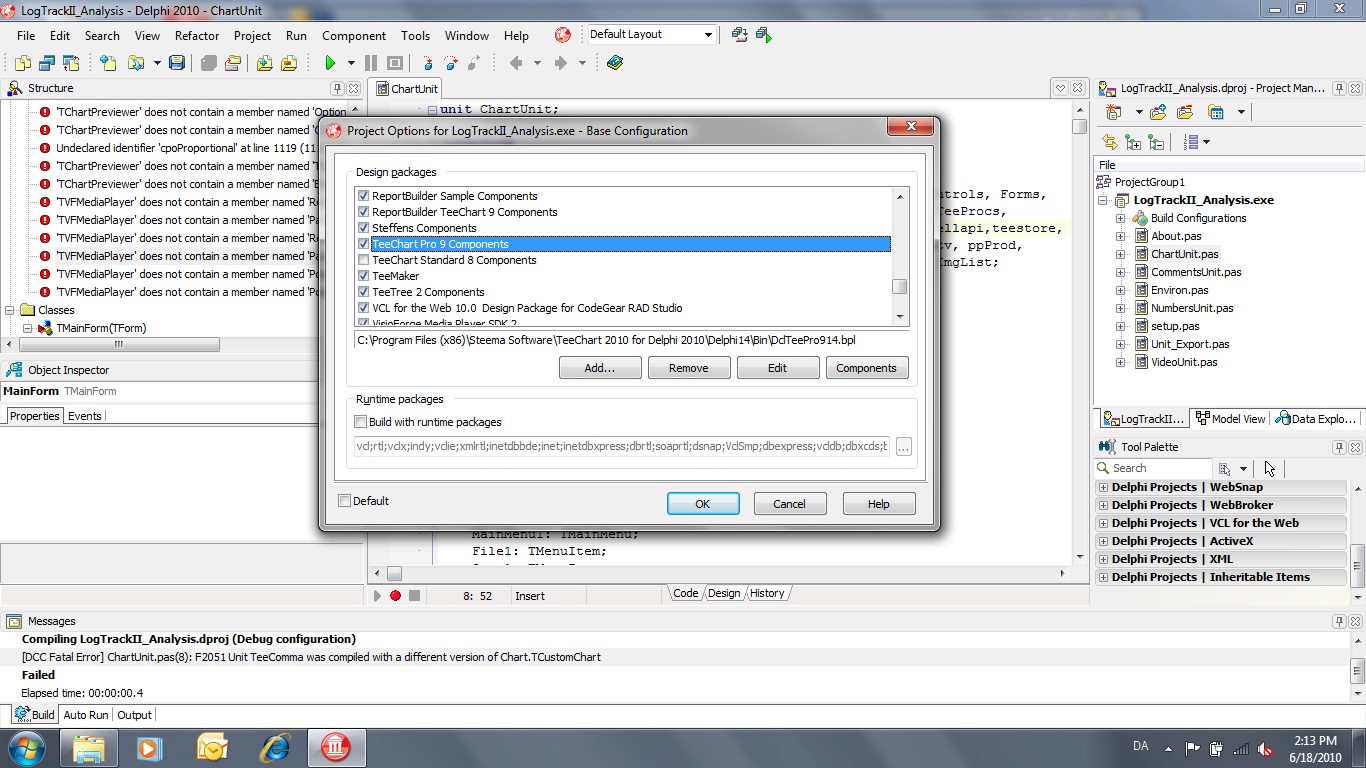Uncheck Steffens Components package
The width and height of the screenshot is (1366, 768).
pyautogui.click(x=364, y=228)
